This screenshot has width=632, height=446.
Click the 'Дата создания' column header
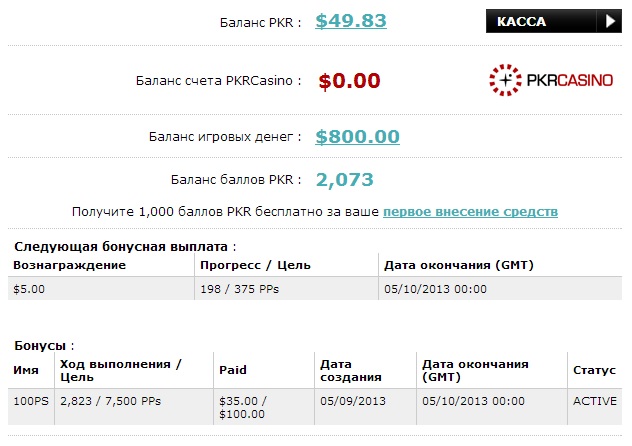coord(351,370)
